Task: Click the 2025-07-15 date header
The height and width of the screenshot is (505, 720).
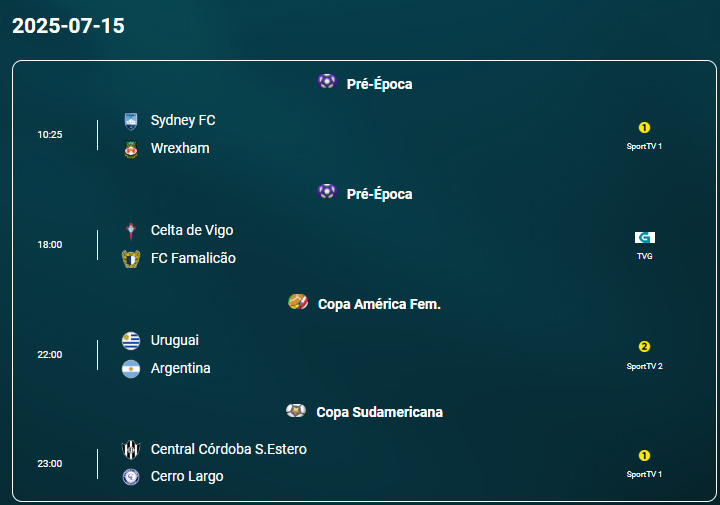Action: pos(68,26)
